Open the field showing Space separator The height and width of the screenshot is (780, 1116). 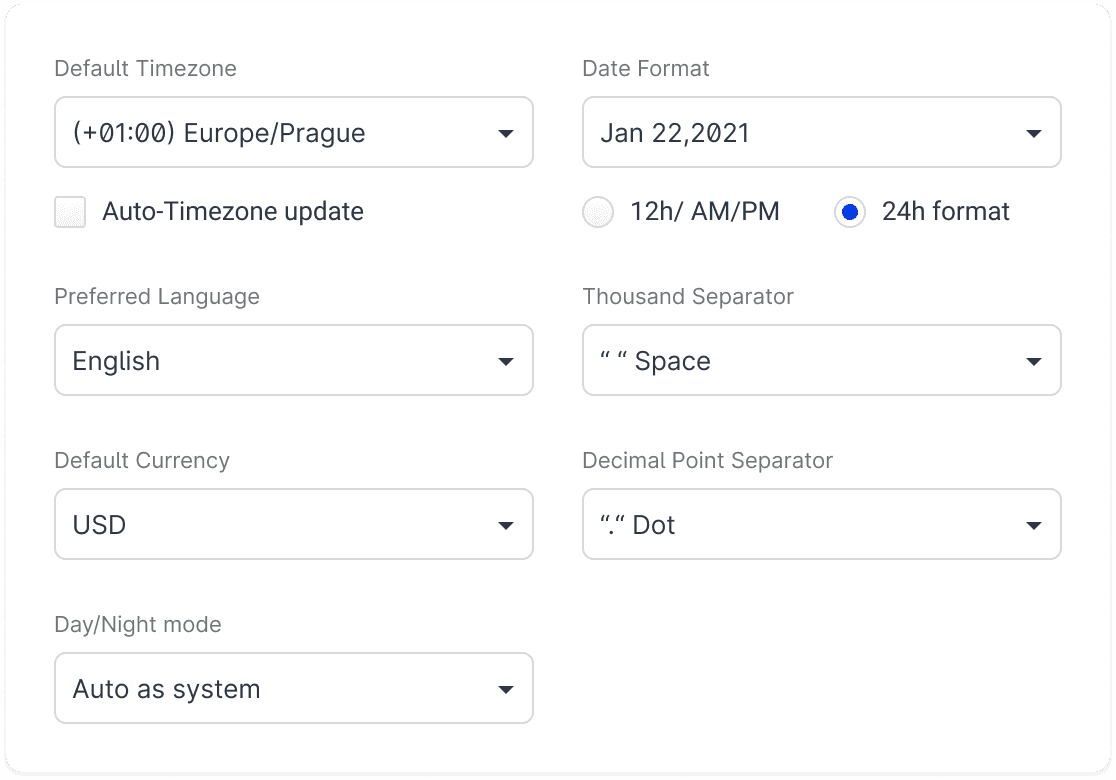coord(800,361)
